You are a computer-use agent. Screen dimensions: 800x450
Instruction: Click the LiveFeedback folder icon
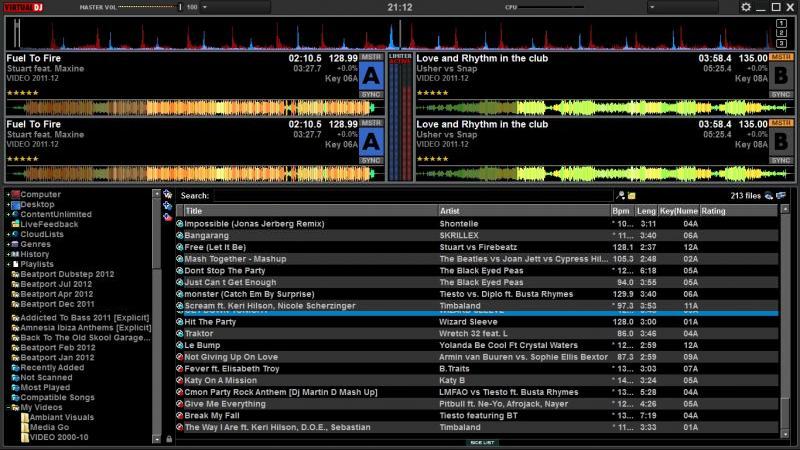pos(16,224)
